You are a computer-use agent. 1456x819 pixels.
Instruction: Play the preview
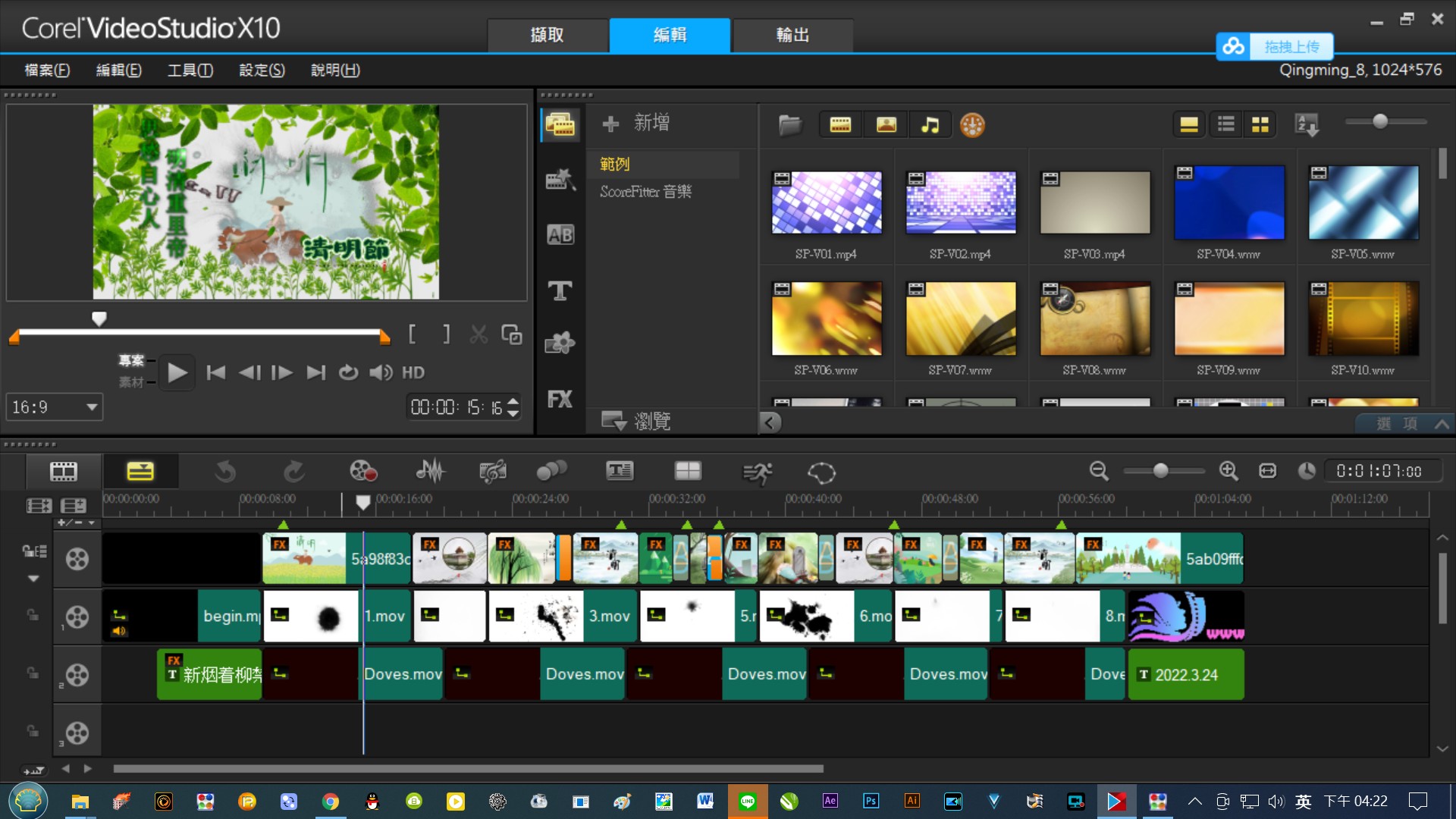coord(177,372)
